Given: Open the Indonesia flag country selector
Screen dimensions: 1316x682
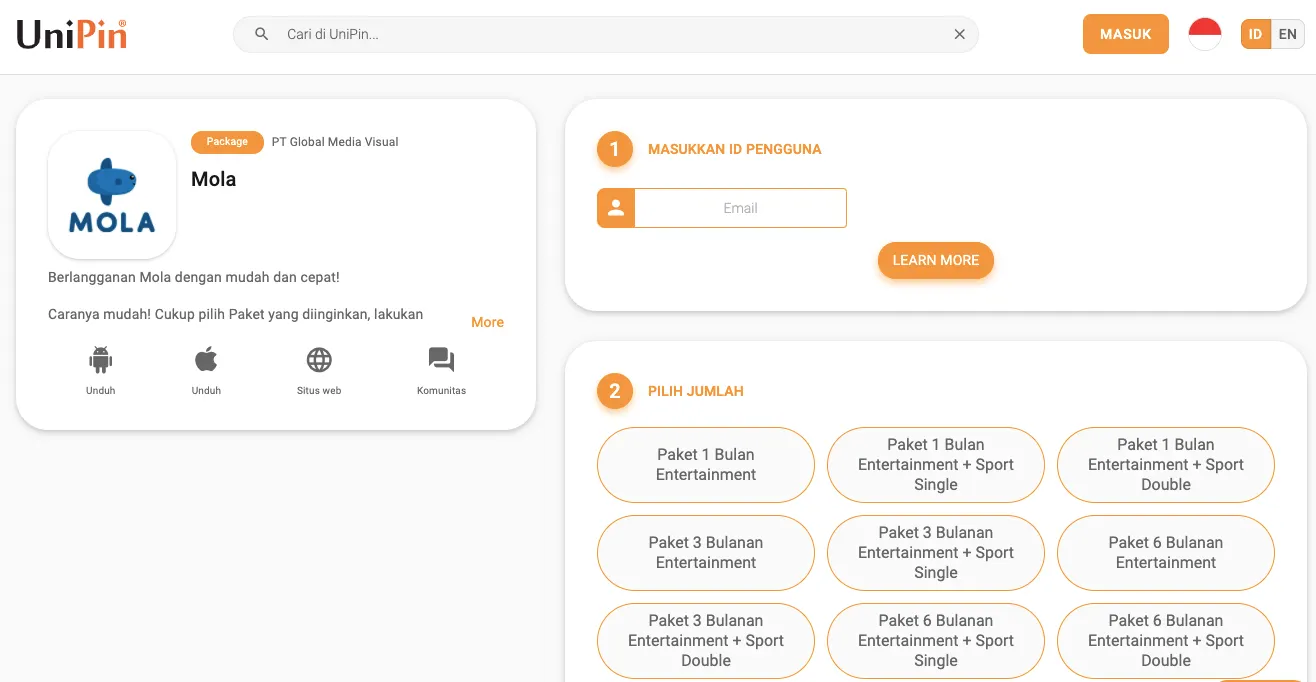Looking at the screenshot, I should pyautogui.click(x=1204, y=34).
